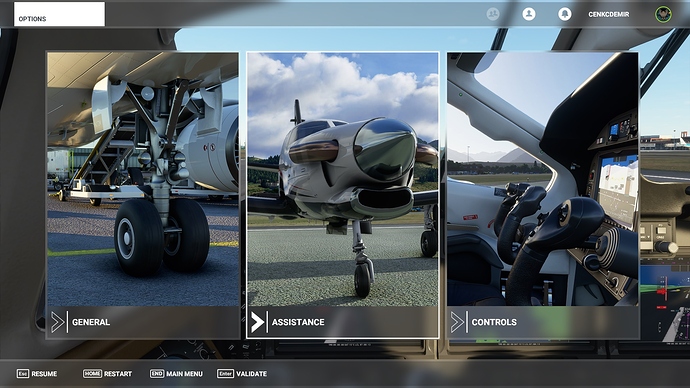The height and width of the screenshot is (388, 690).
Task: Click the arrow icon beside Controls
Action: point(457,322)
